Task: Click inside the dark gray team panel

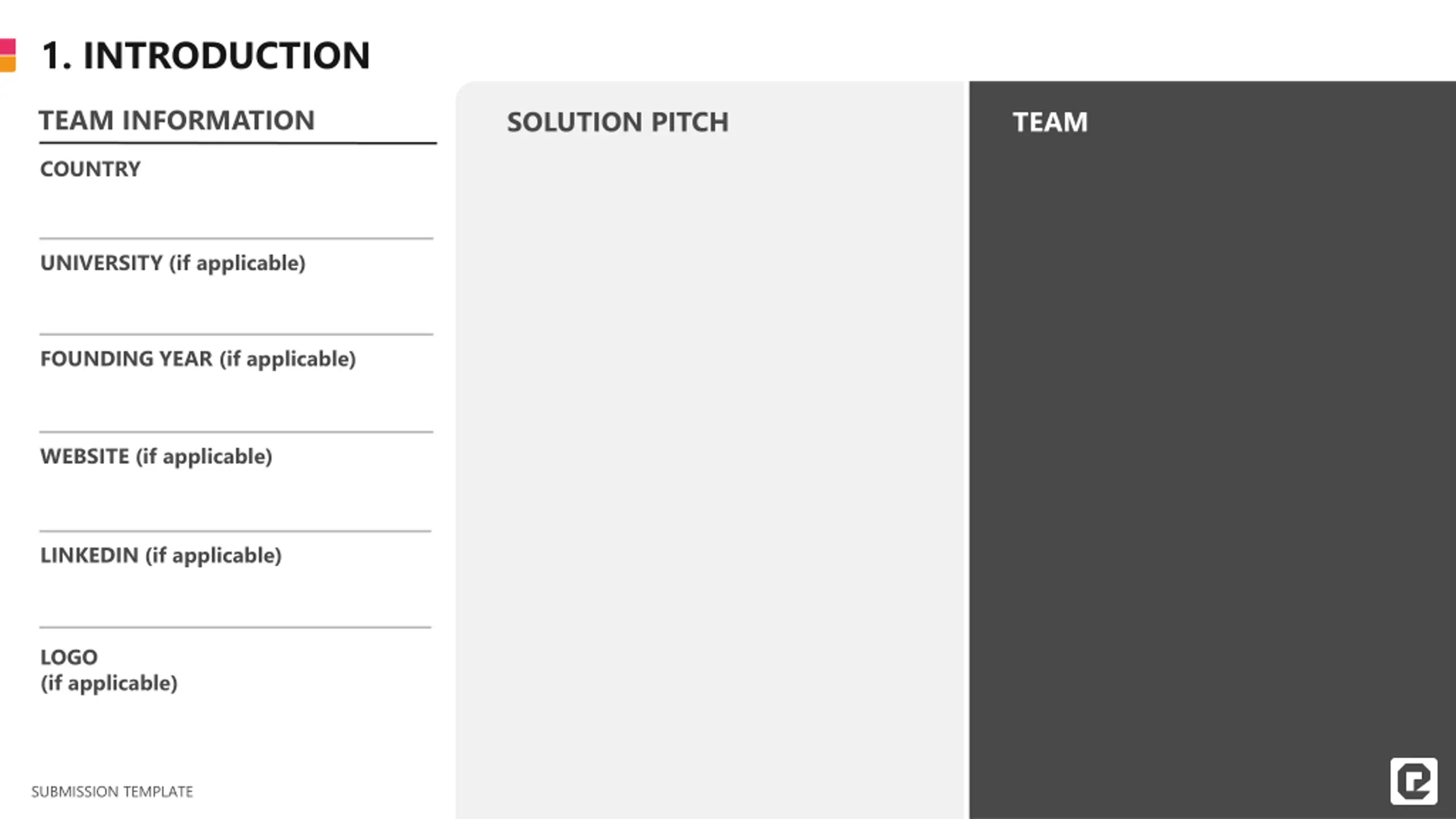Action: coord(1213,455)
